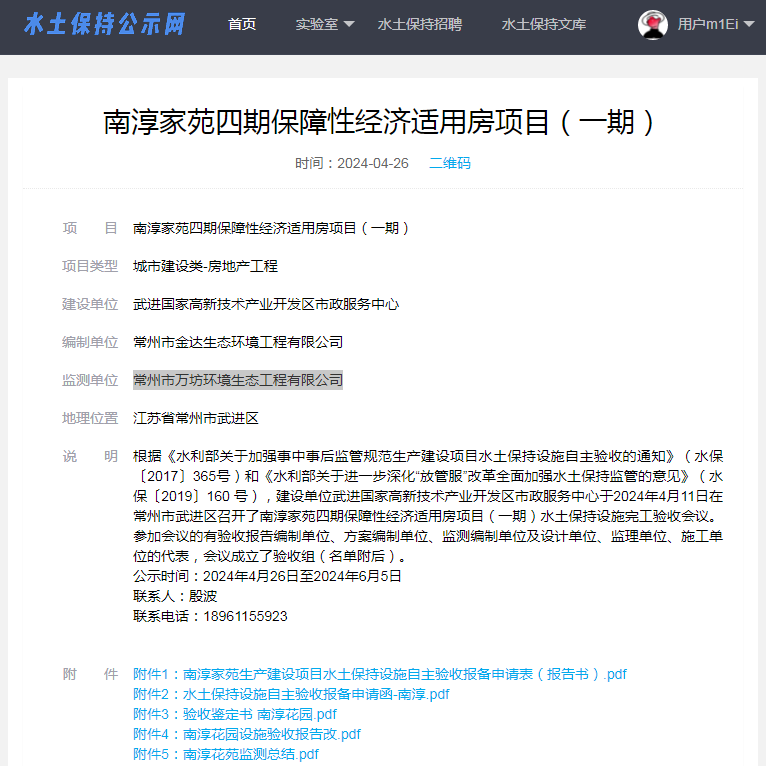Click the contact phone 18961155923
This screenshot has width=766, height=766.
pyautogui.click(x=245, y=616)
